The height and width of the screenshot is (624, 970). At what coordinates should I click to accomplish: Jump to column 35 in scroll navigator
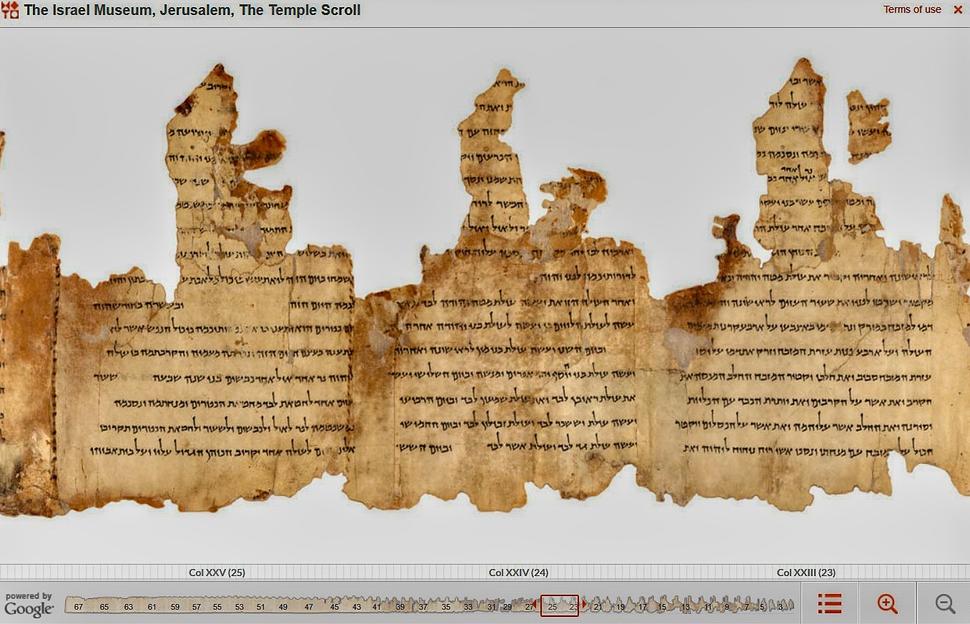pos(445,607)
